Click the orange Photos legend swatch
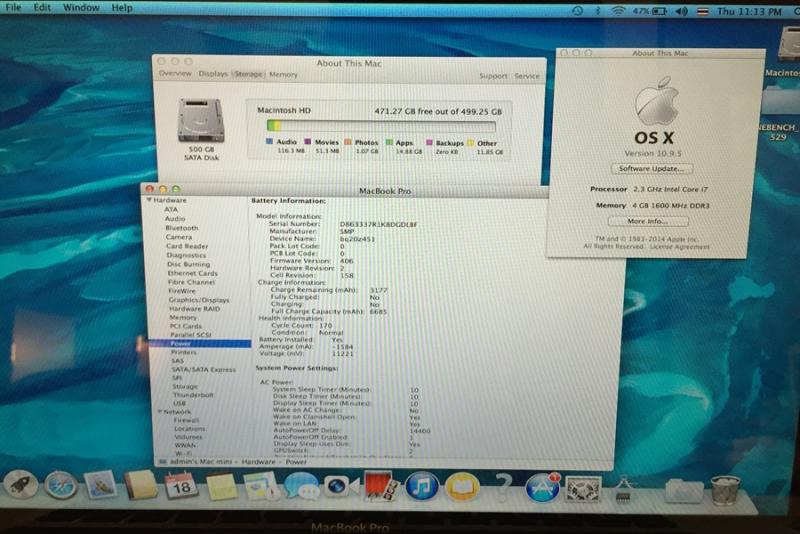This screenshot has height=534, width=800. pos(348,142)
